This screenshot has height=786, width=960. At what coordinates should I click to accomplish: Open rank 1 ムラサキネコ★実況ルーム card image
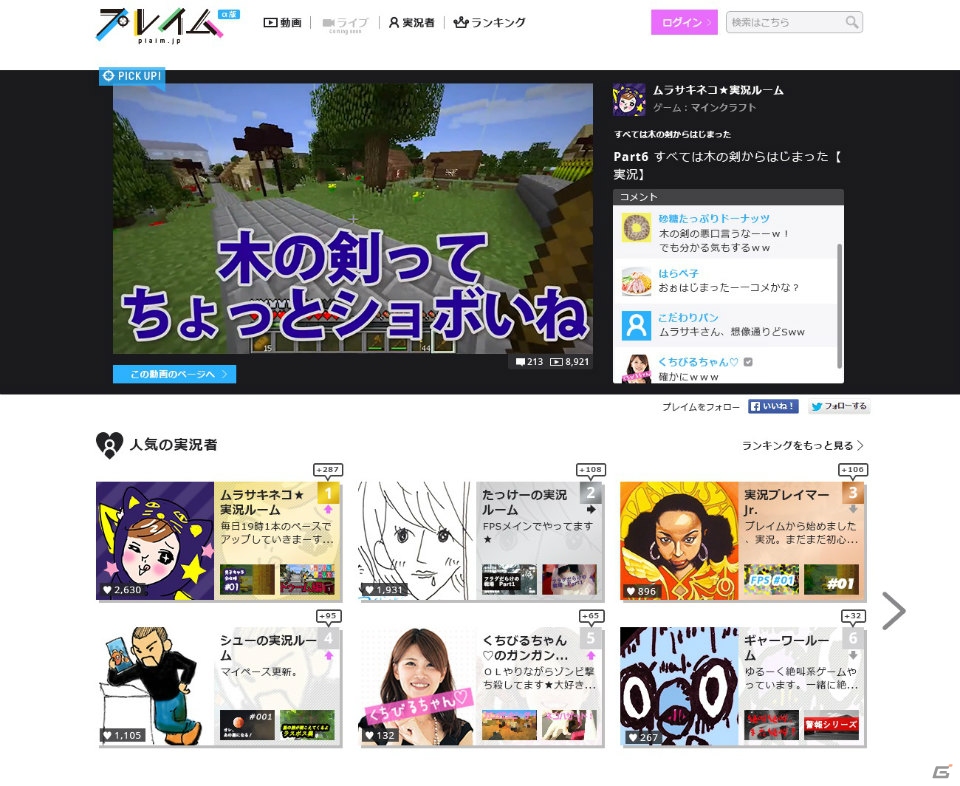(x=155, y=541)
